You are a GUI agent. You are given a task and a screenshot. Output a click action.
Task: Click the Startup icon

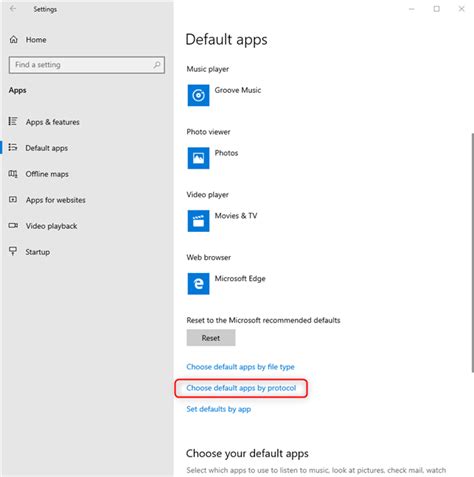[x=13, y=251]
